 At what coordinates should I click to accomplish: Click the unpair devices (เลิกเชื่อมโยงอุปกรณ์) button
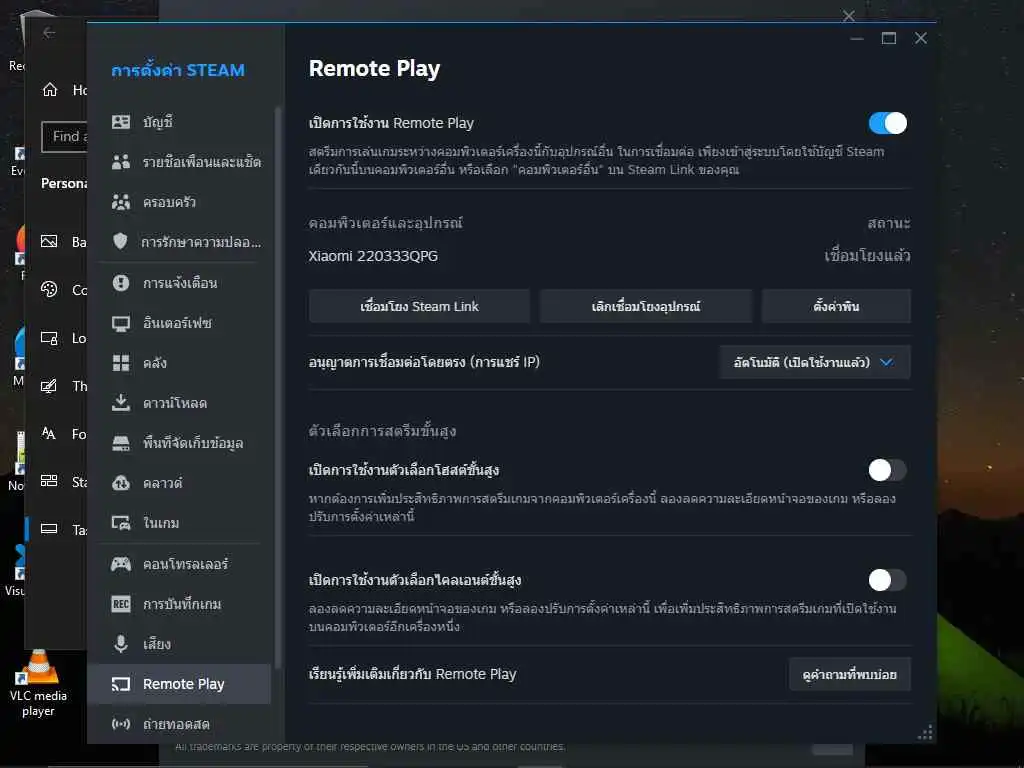click(x=646, y=306)
